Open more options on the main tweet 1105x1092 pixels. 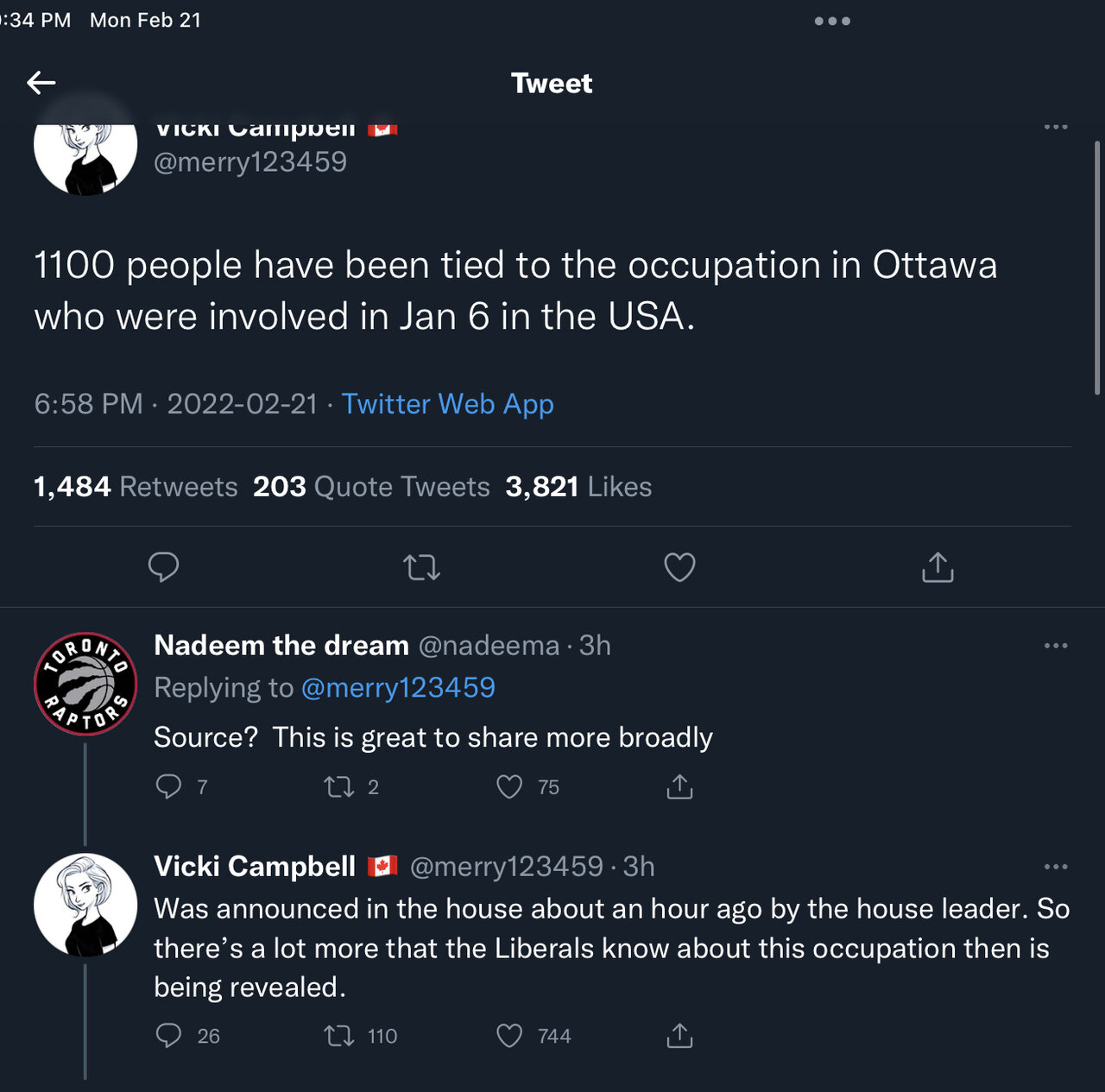coord(1056,127)
